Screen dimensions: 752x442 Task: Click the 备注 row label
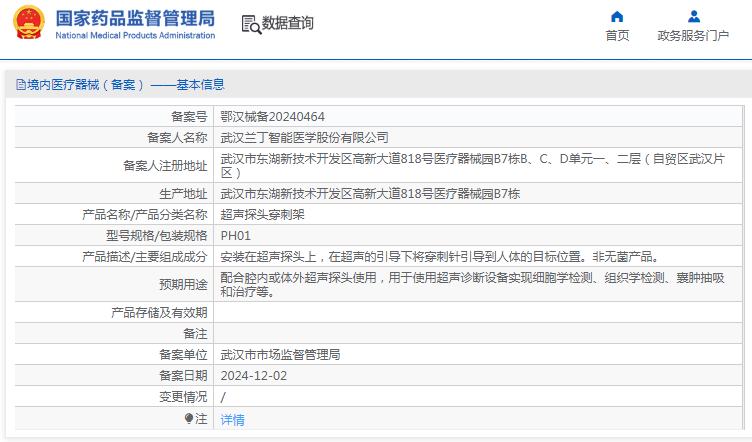(195, 334)
